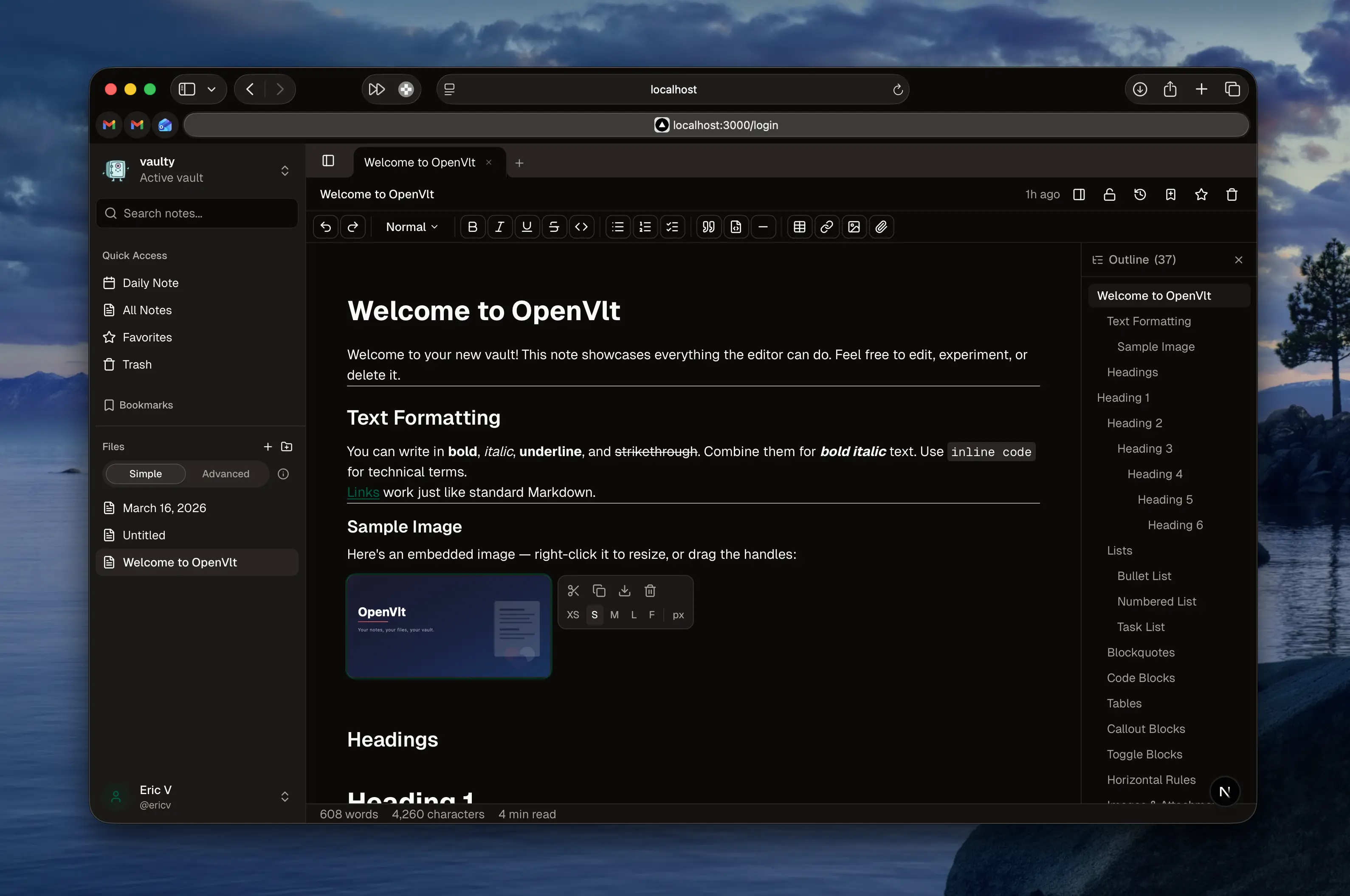Select the Welcome to OpenVlt tab
The image size is (1350, 896).
(419, 162)
